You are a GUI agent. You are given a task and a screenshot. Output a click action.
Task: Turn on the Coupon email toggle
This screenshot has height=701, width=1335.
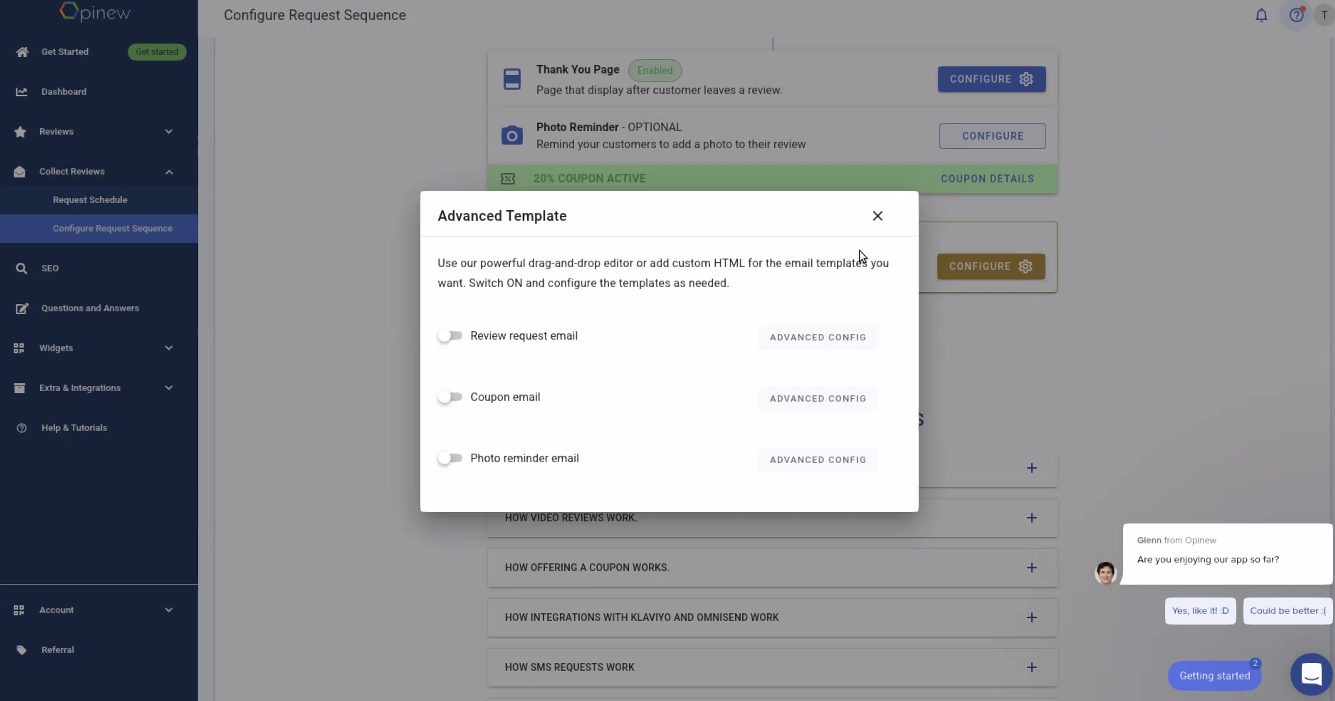tap(450, 397)
